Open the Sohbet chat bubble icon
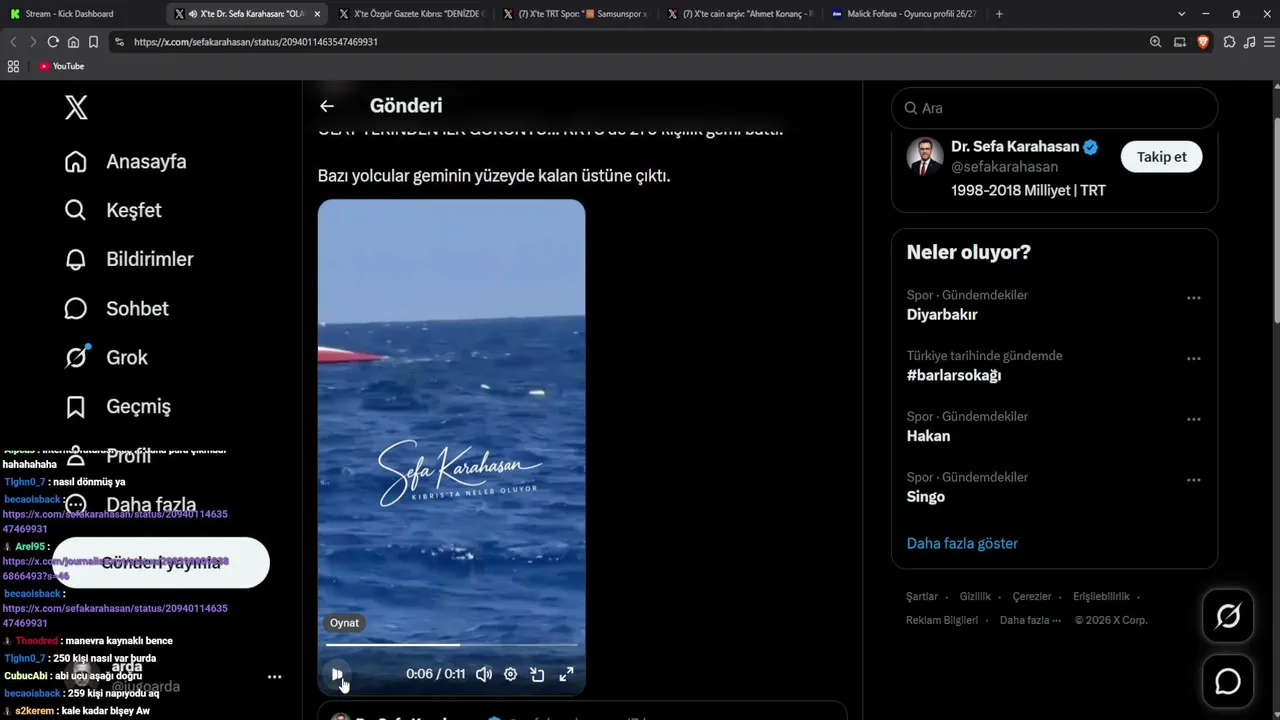This screenshot has height=720, width=1280. click(x=75, y=308)
